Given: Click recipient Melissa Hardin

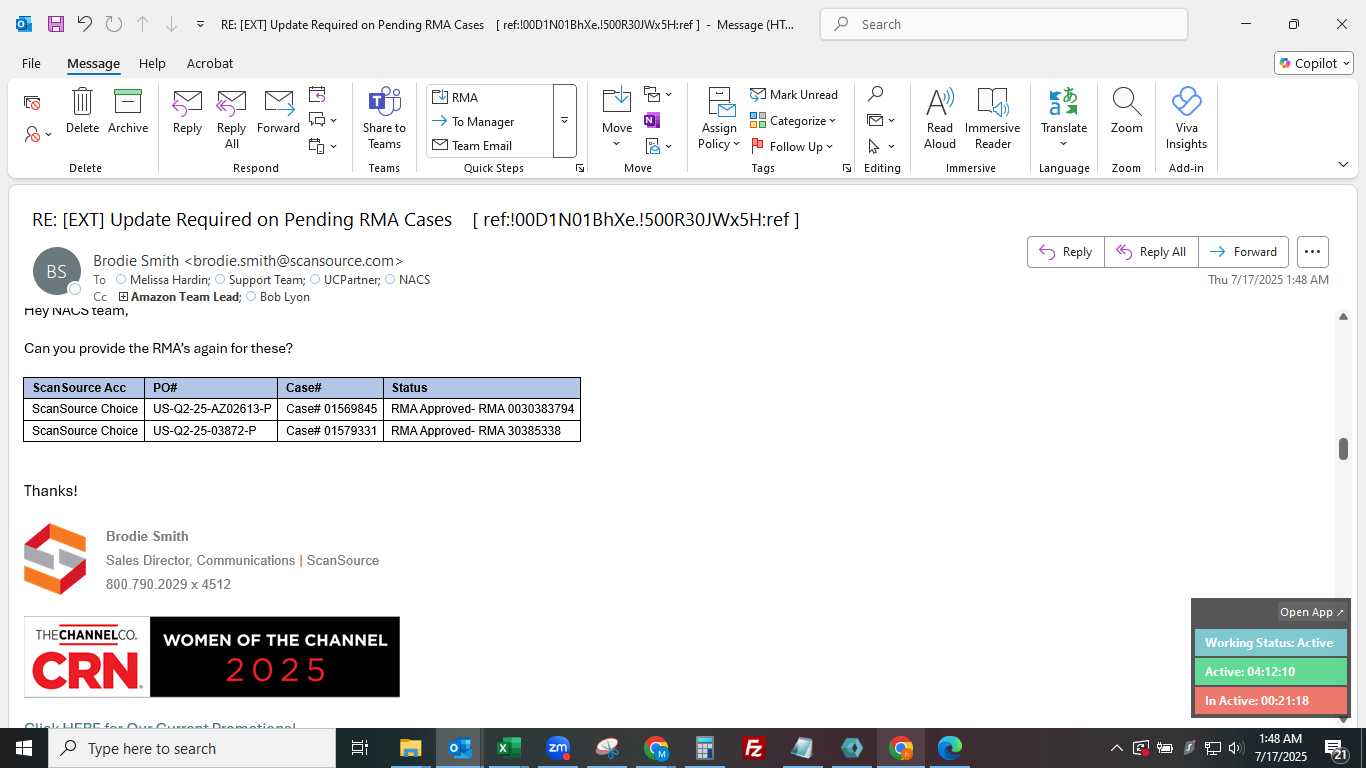Looking at the screenshot, I should pos(170,280).
